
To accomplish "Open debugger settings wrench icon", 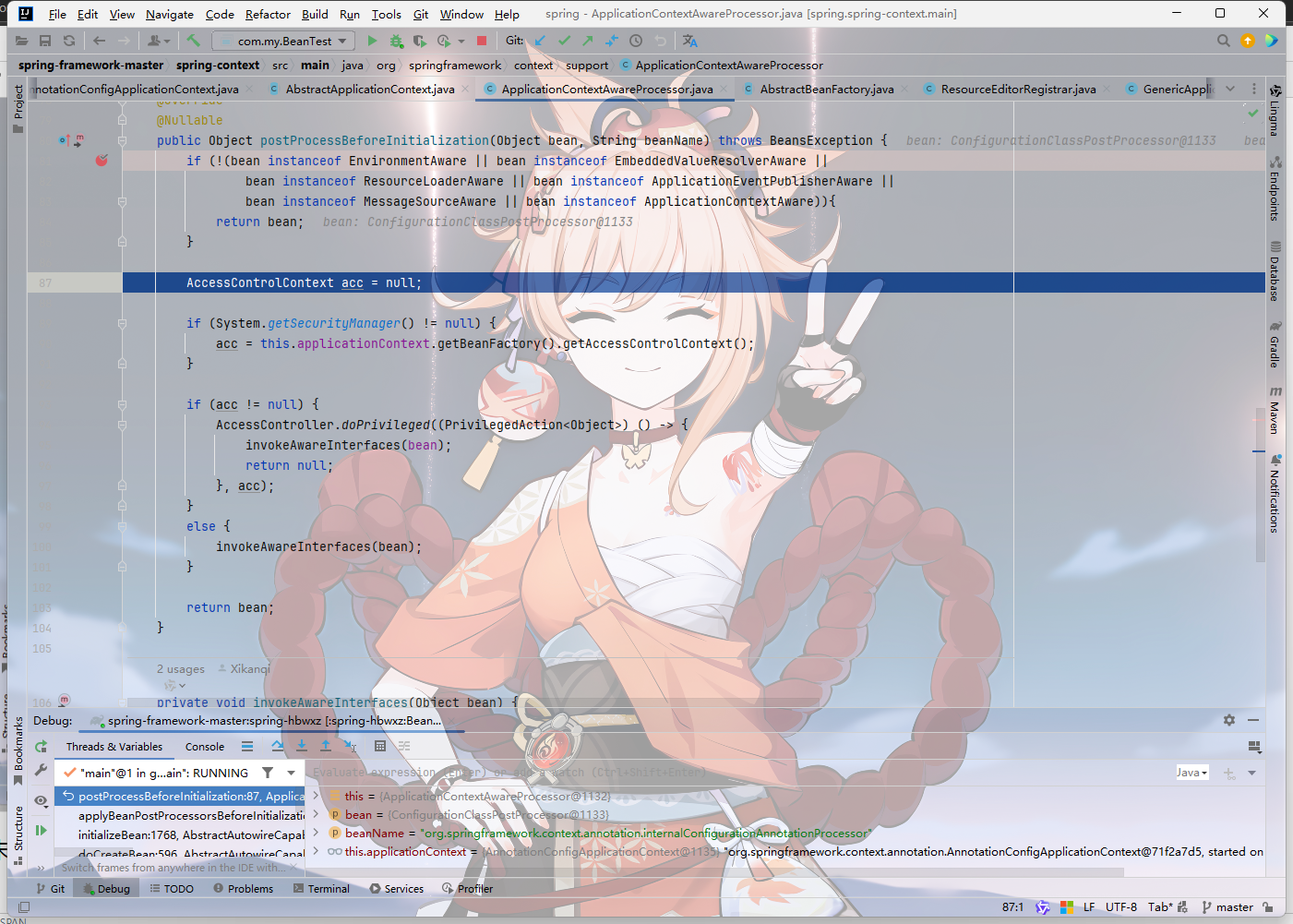I will coord(41,769).
